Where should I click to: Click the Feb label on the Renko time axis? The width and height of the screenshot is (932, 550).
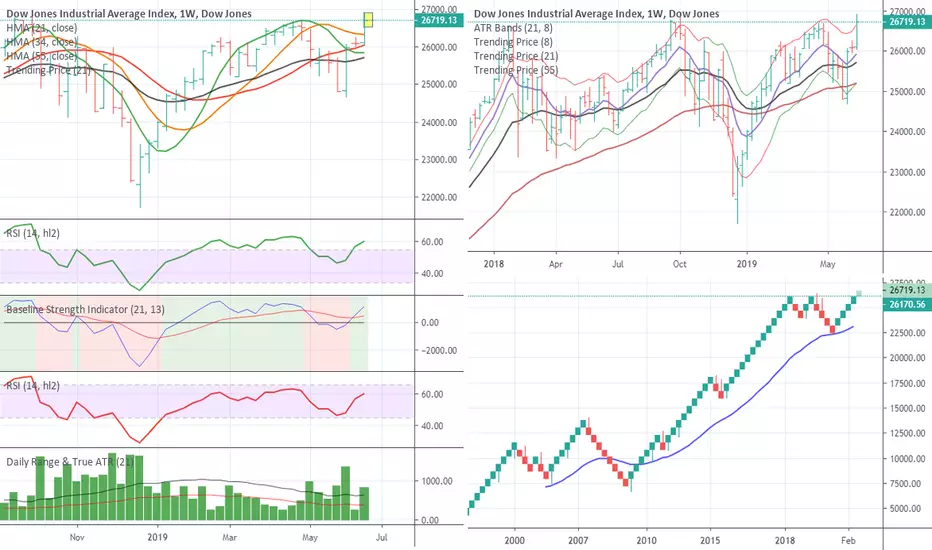pos(848,540)
